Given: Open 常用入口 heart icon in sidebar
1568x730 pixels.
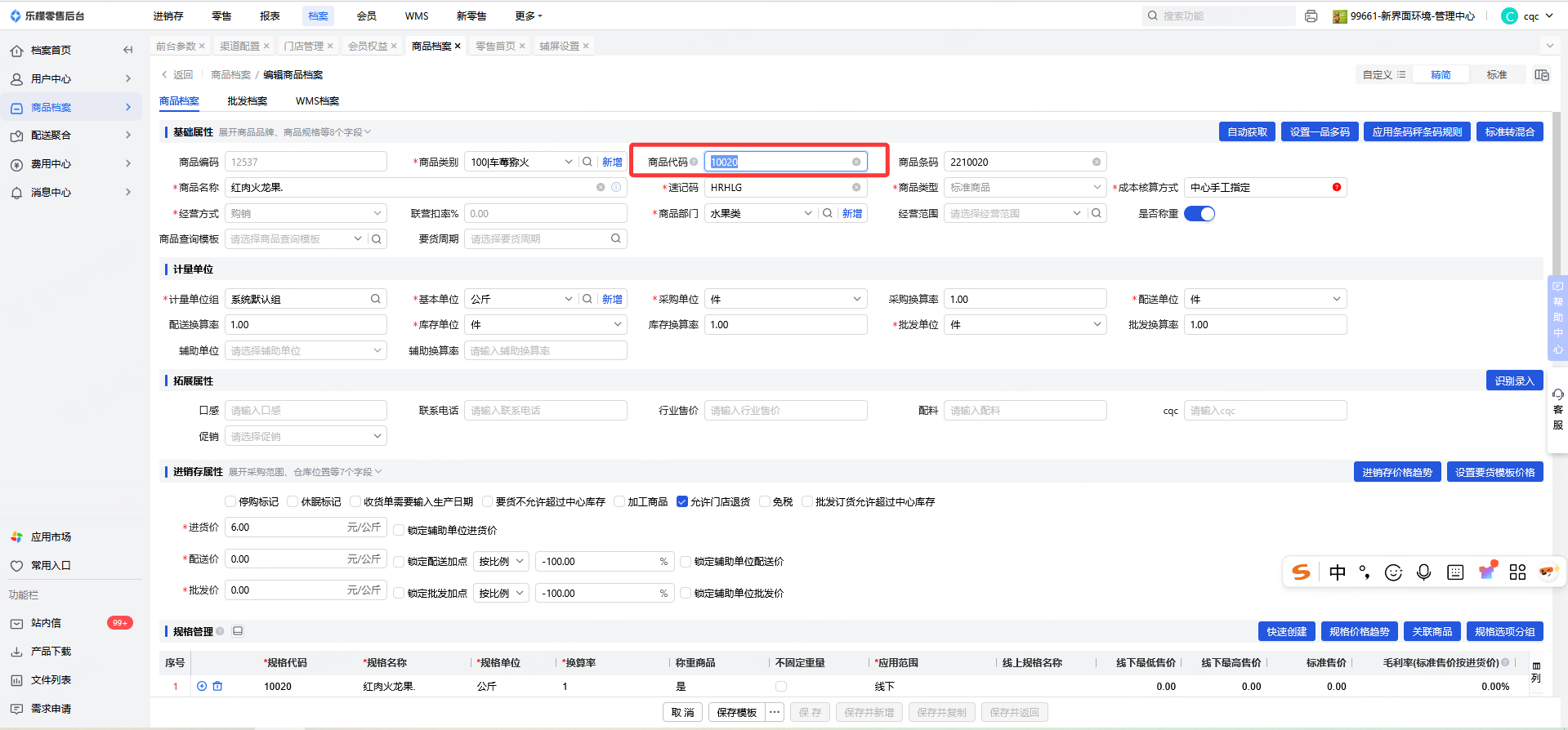Looking at the screenshot, I should [x=16, y=566].
